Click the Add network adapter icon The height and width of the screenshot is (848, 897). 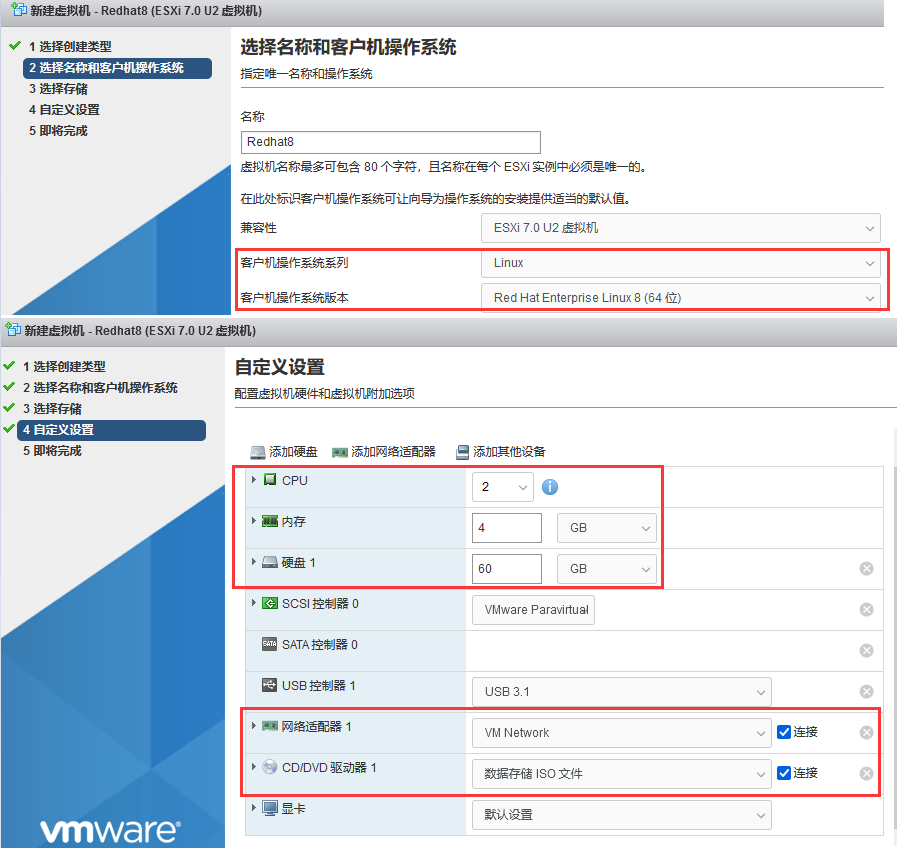pyautogui.click(x=340, y=453)
